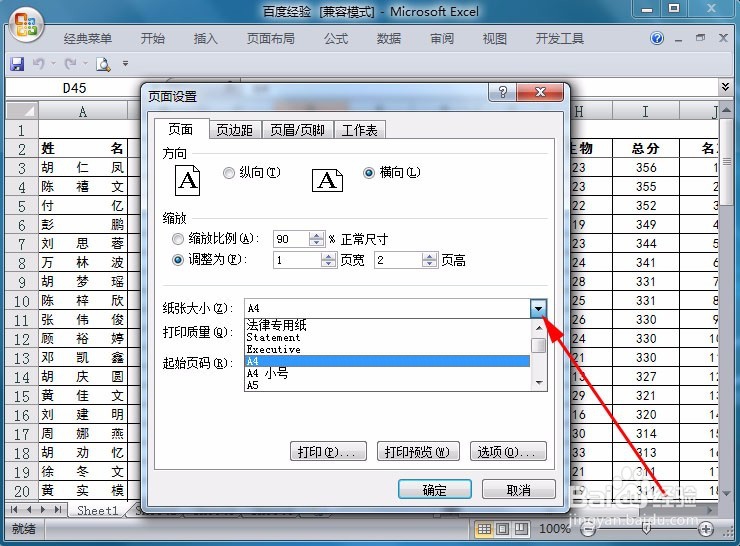This screenshot has width=740, height=546.
Task: Click the portrait page orientation icon
Action: 187,180
